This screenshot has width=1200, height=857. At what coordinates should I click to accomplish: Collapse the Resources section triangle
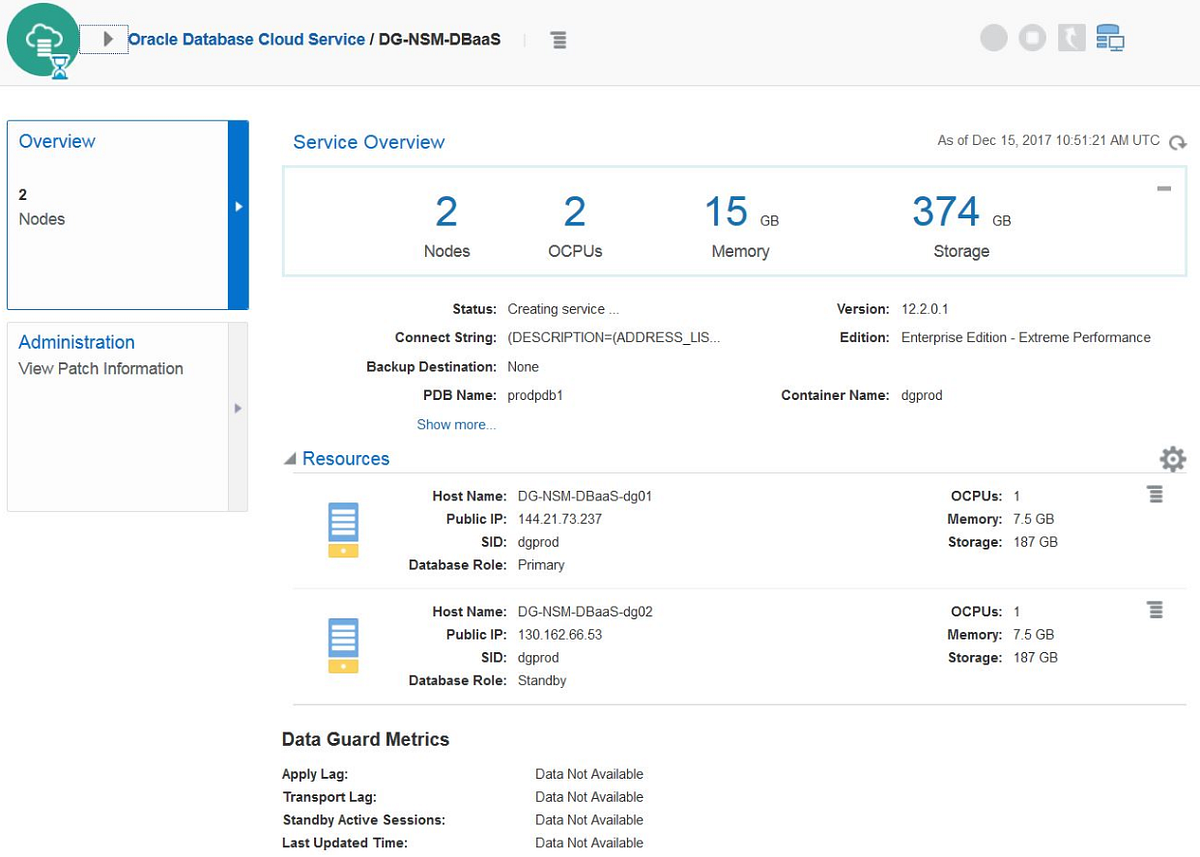pyautogui.click(x=290, y=459)
